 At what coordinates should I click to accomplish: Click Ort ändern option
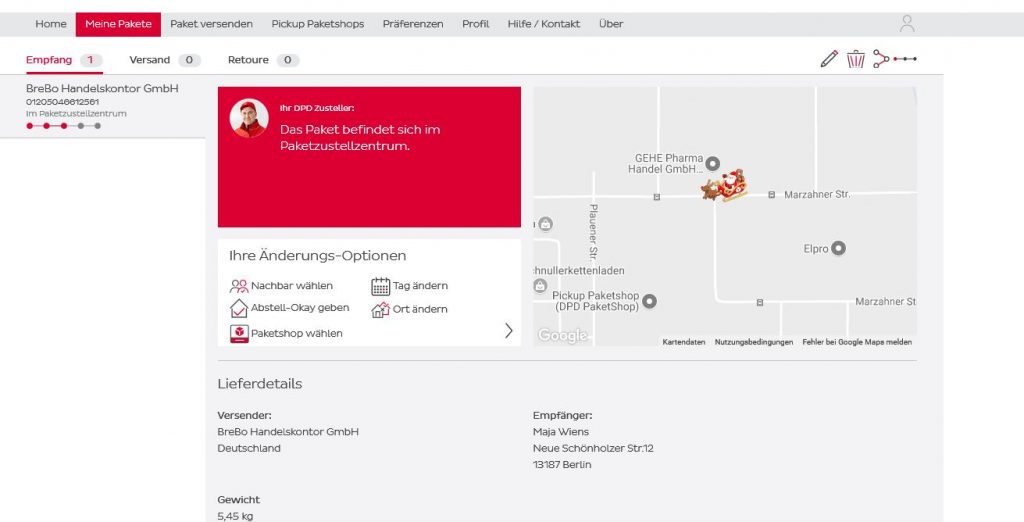(409, 310)
